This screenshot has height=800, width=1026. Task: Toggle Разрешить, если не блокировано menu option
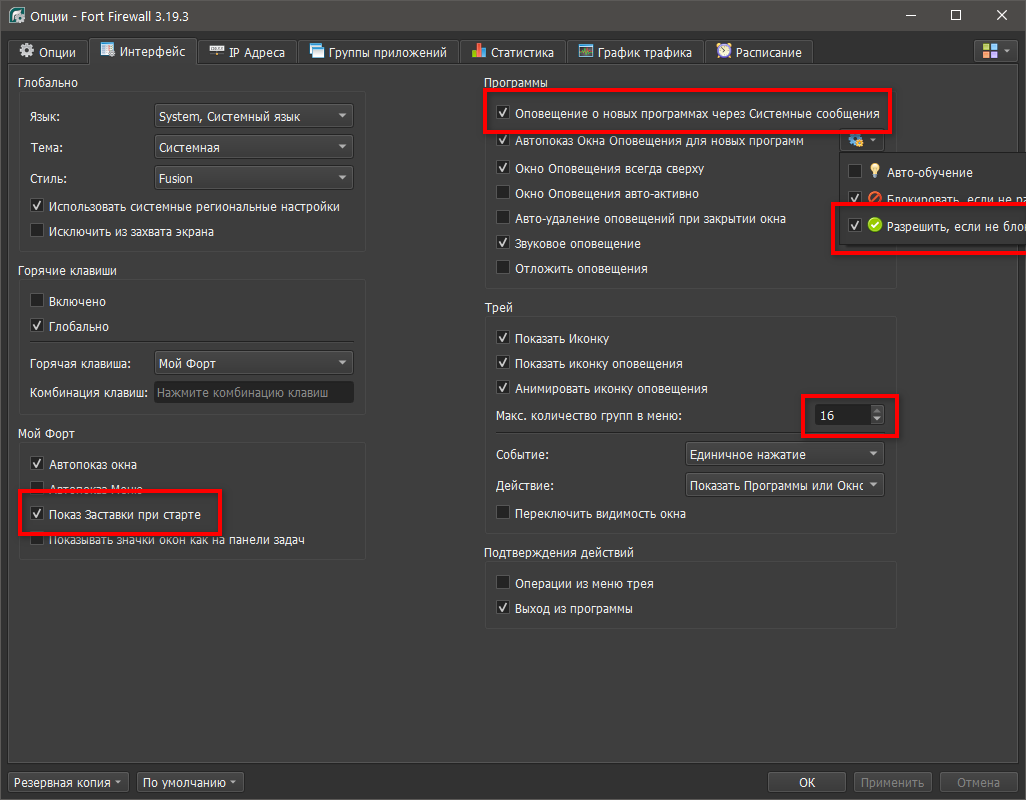pos(933,226)
